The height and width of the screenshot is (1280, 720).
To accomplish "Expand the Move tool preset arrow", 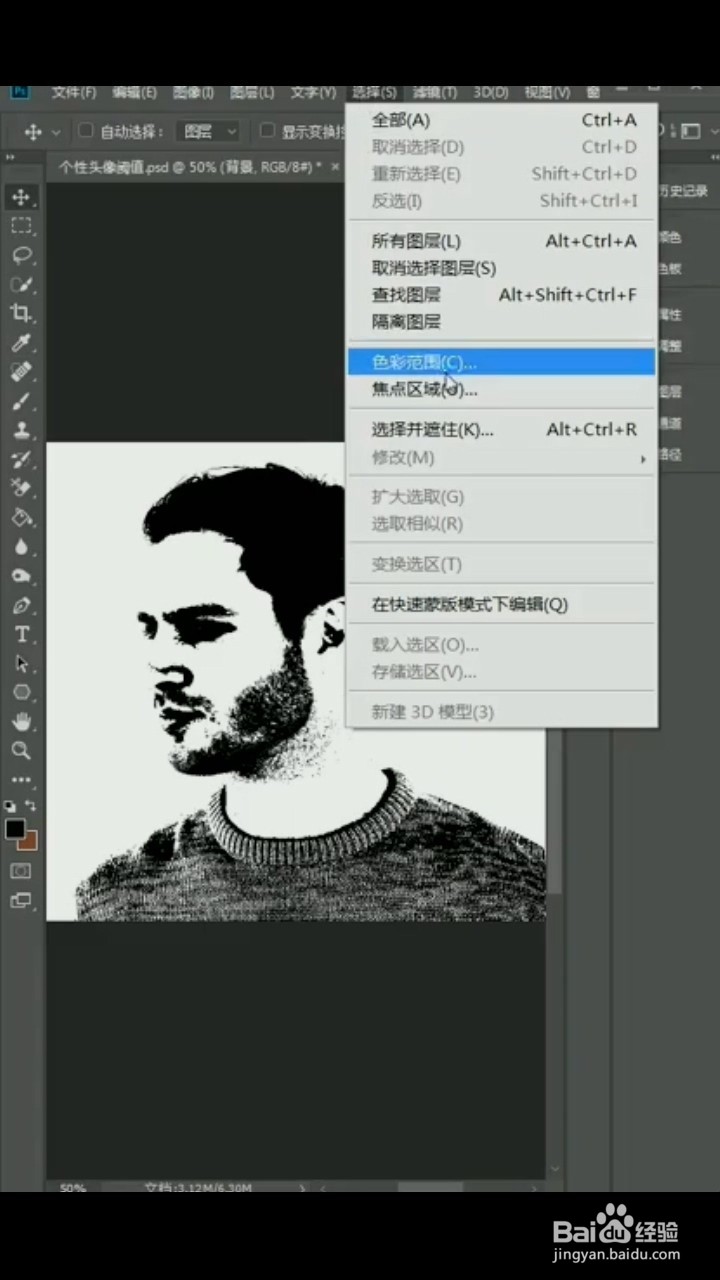I will pos(56,132).
